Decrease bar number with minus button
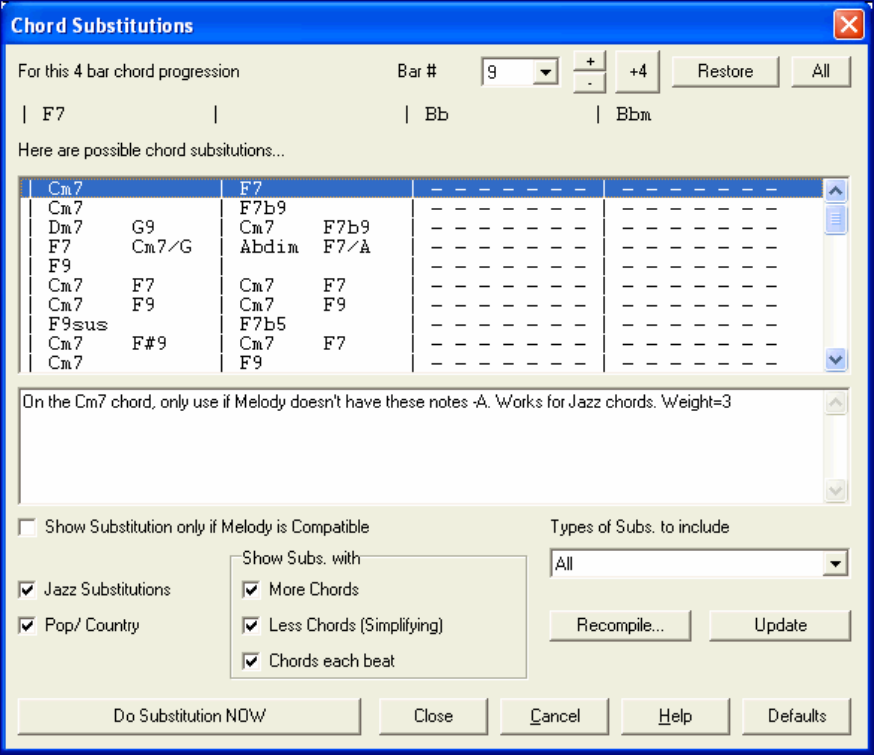This screenshot has width=874, height=755. click(x=590, y=82)
